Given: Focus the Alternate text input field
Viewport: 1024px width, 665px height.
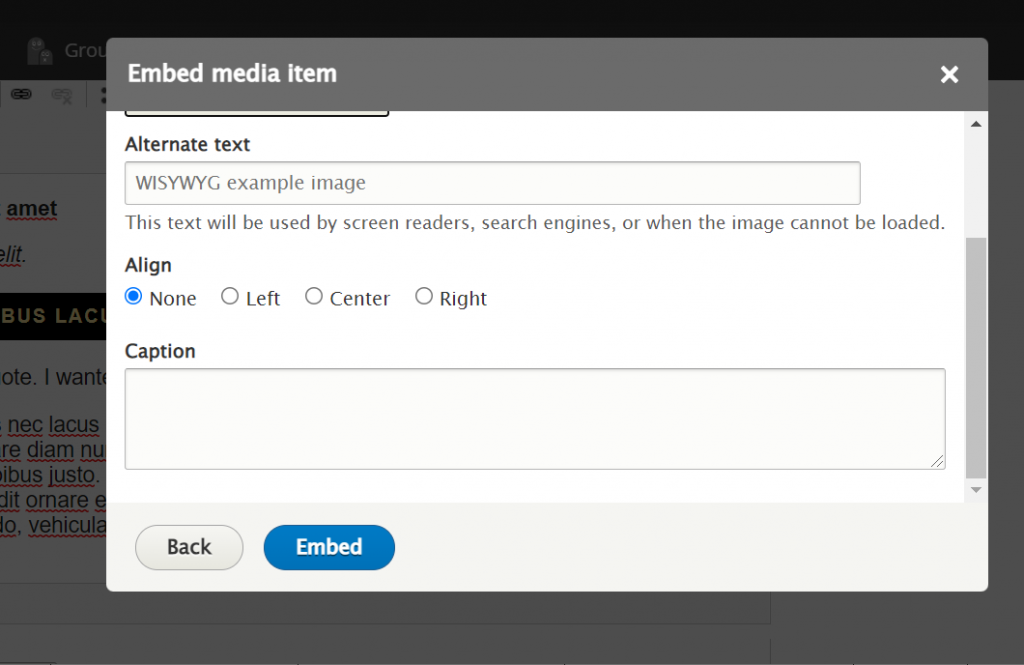Looking at the screenshot, I should (492, 183).
